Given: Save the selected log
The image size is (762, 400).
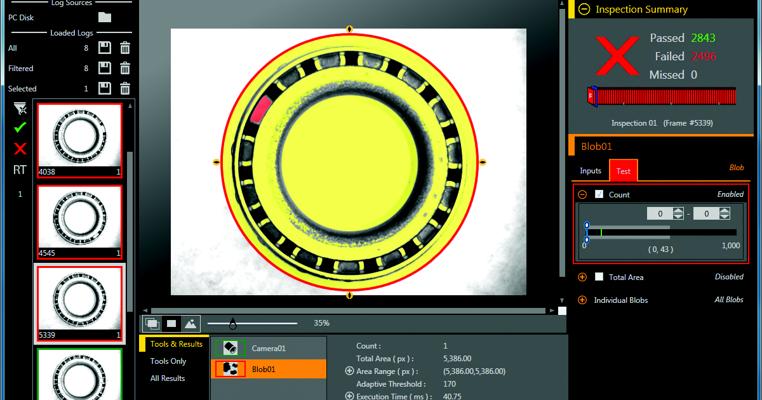Looking at the screenshot, I should coord(104,88).
